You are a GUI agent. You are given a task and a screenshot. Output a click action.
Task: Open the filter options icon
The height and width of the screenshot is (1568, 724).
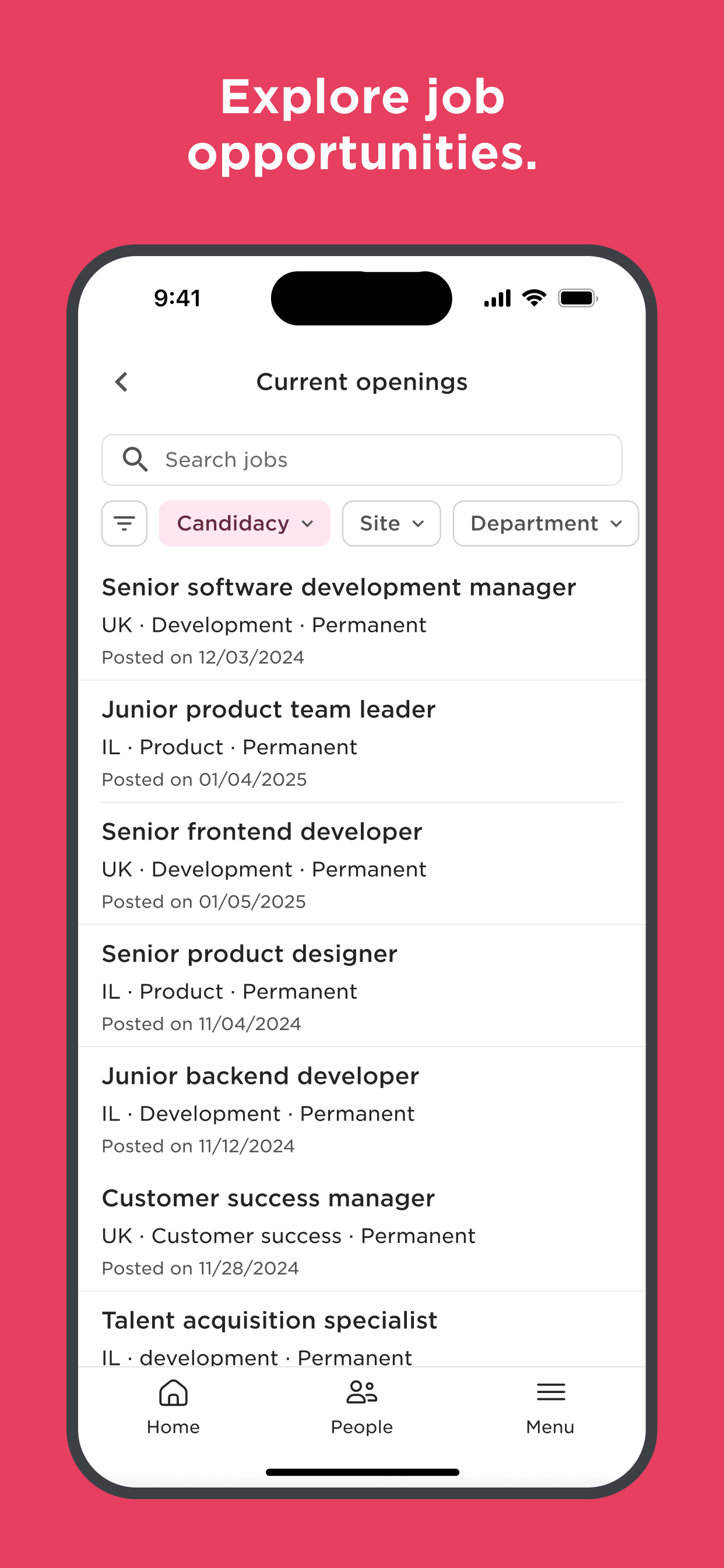[124, 523]
